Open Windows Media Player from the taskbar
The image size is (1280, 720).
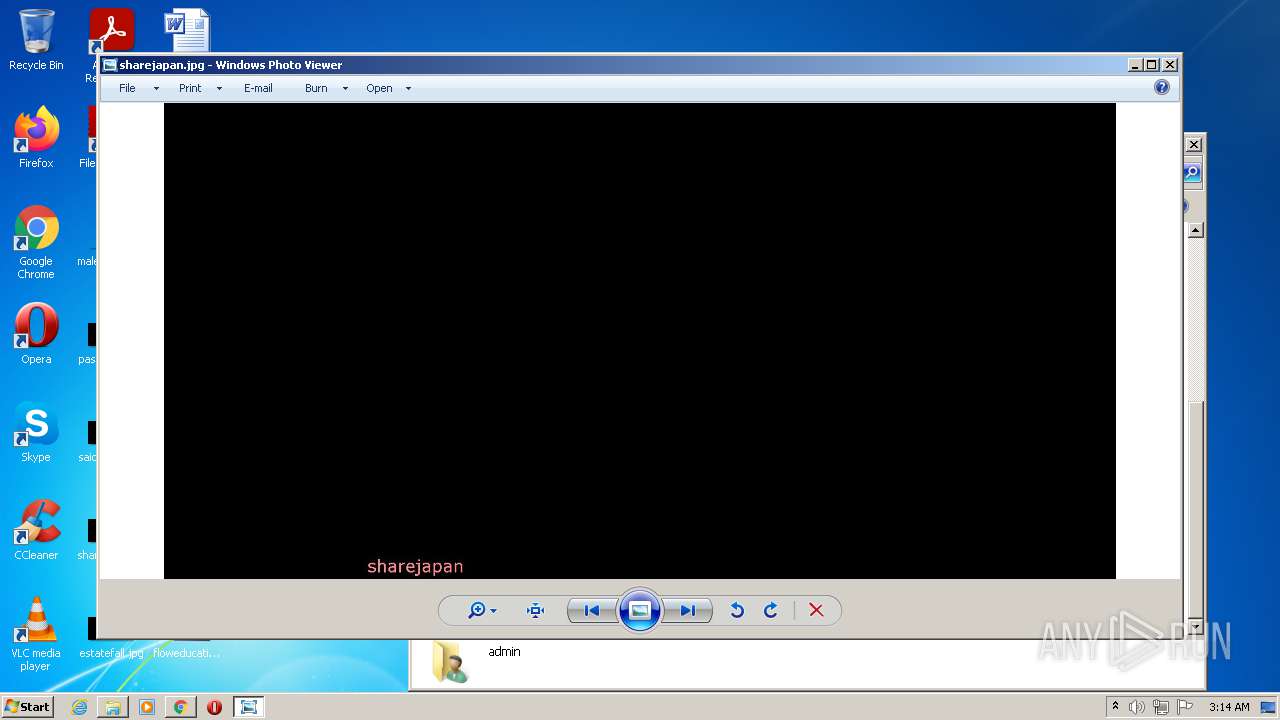147,707
